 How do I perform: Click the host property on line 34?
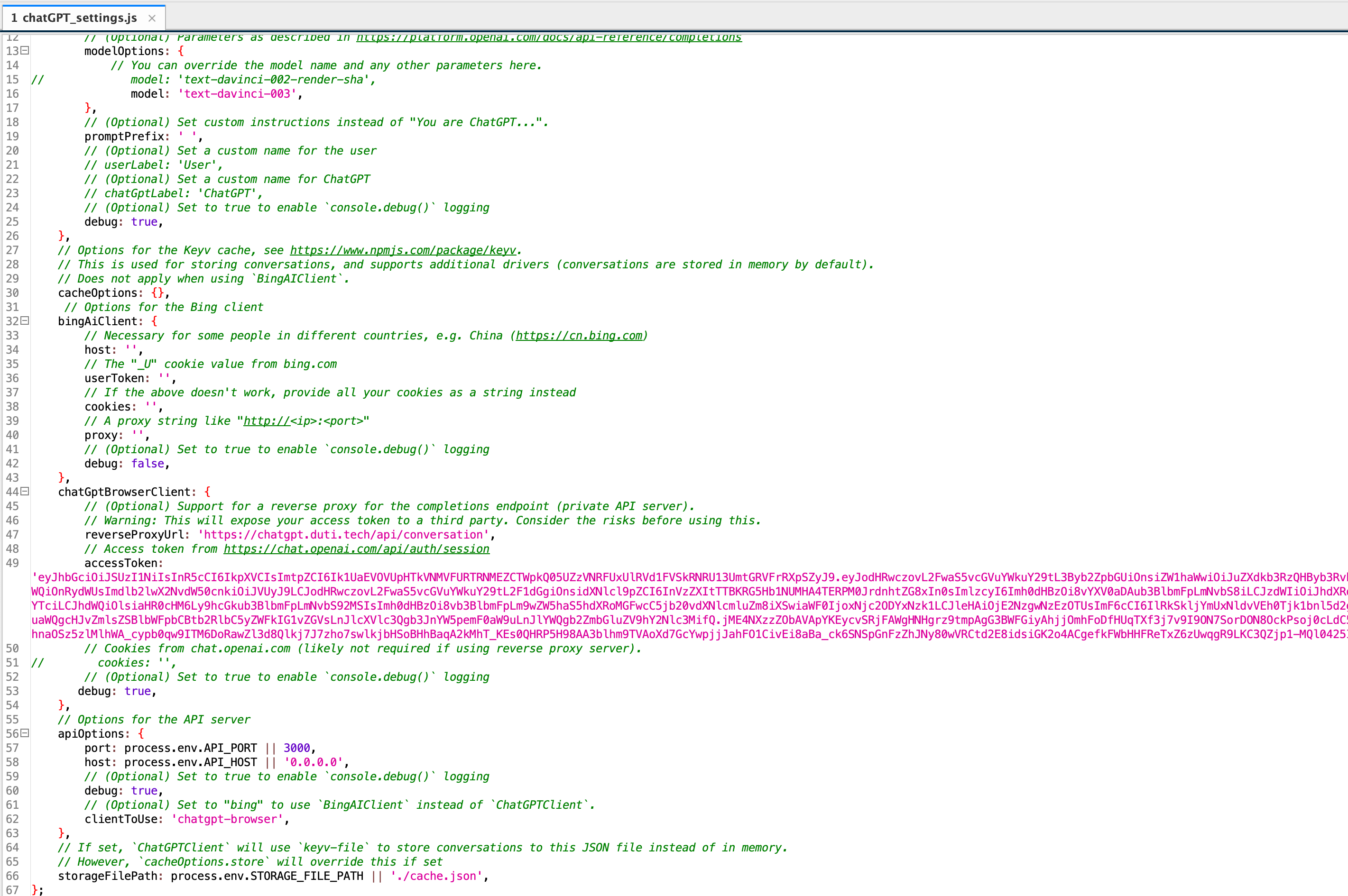98,350
